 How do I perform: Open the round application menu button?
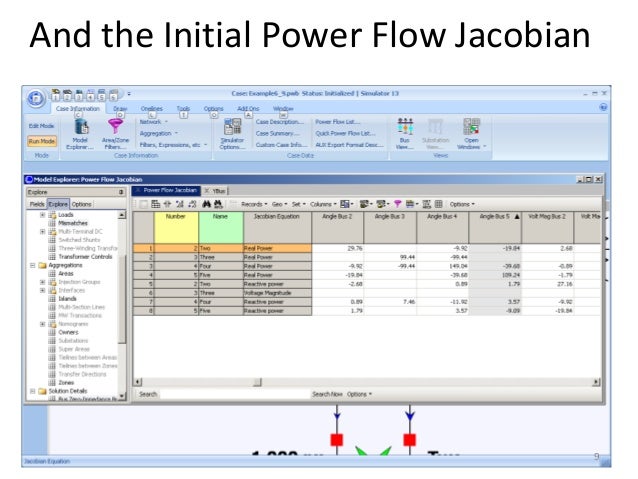click(36, 98)
